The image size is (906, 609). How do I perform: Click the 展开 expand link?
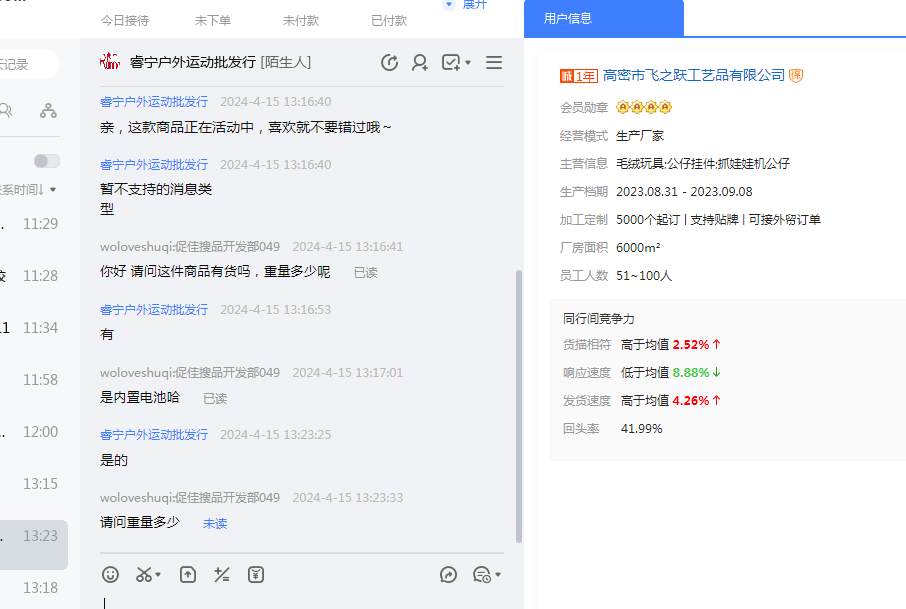(472, 4)
